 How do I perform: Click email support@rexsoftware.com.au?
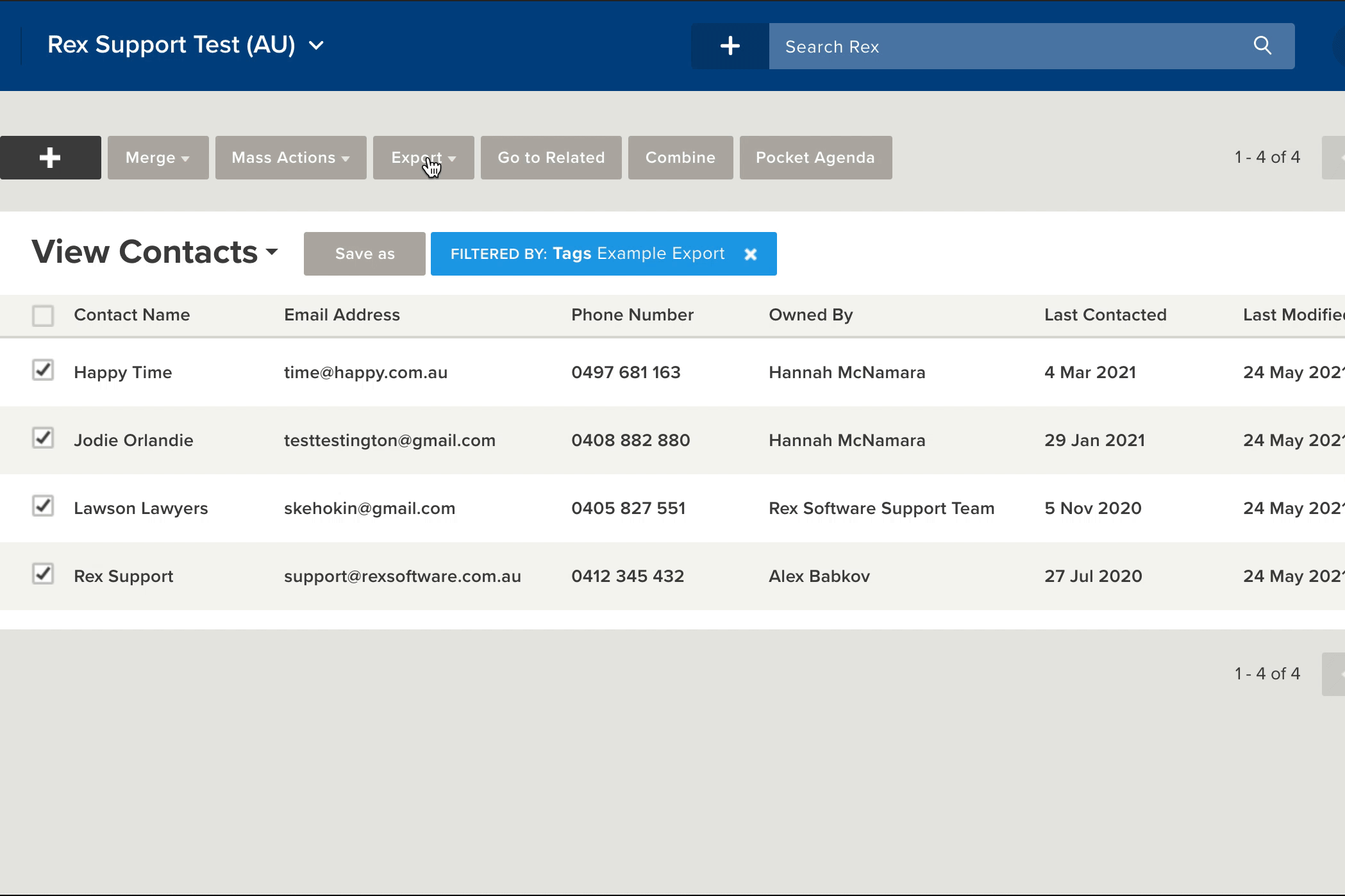(403, 576)
